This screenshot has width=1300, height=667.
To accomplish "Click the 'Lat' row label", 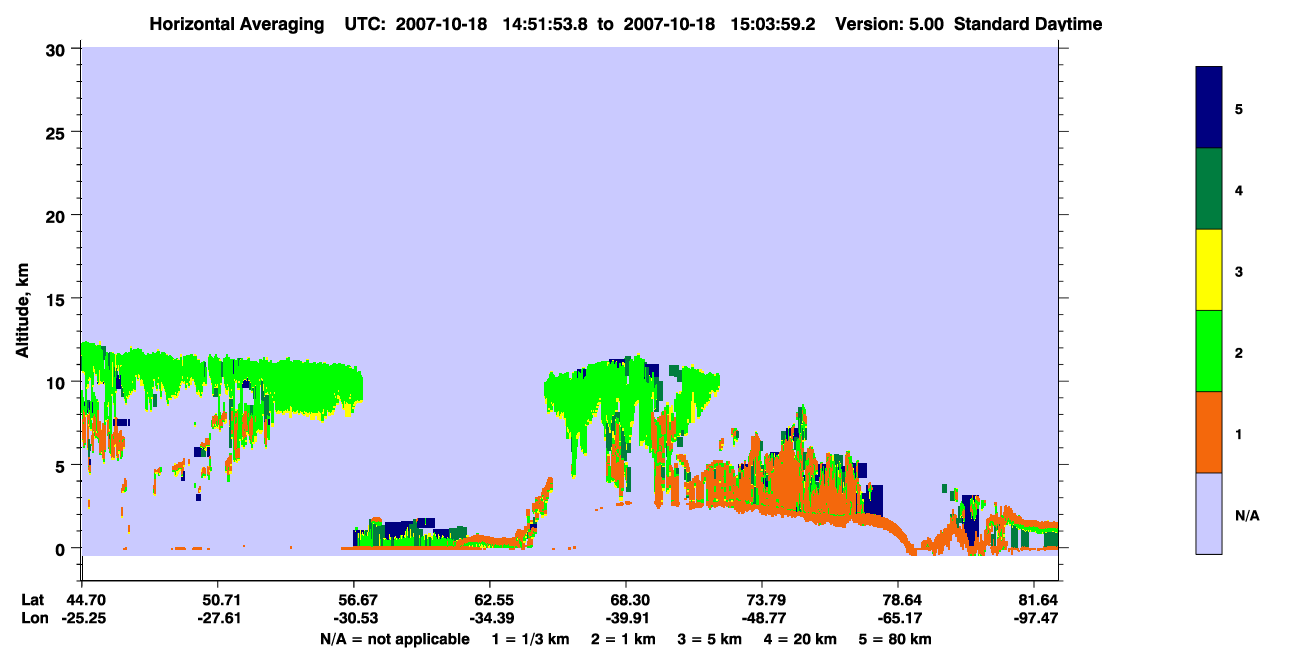I will pos(33,600).
